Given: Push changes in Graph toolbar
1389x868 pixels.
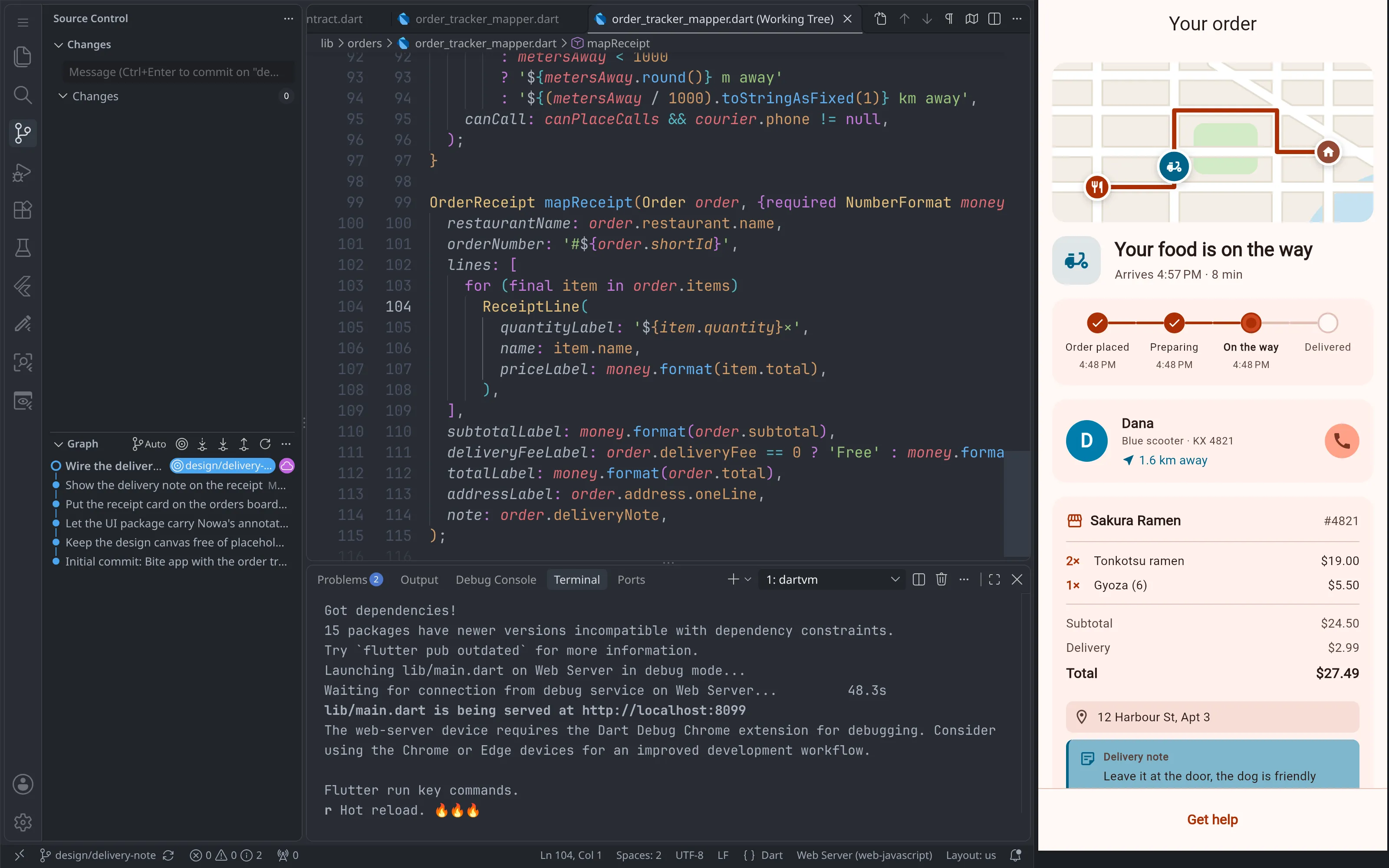Looking at the screenshot, I should click(244, 444).
